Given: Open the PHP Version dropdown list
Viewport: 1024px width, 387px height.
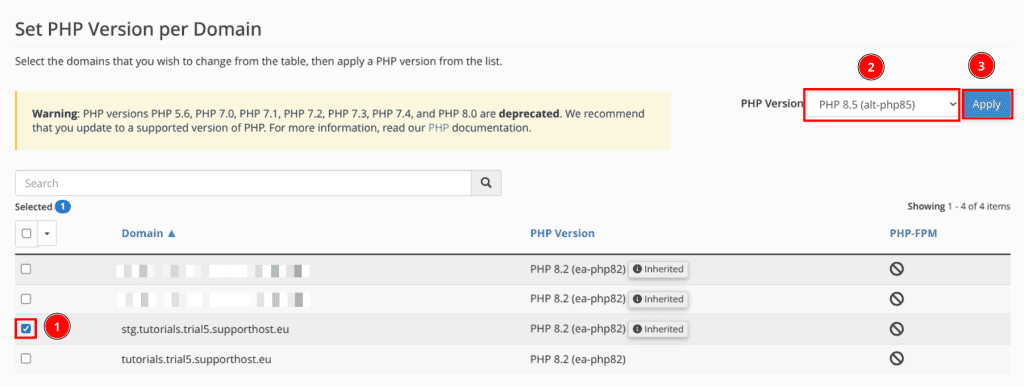Looking at the screenshot, I should coord(882,104).
